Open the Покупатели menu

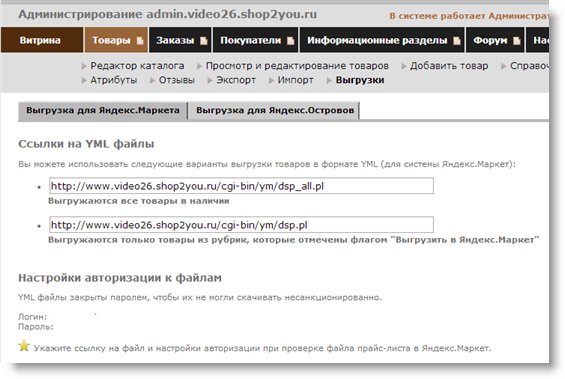(x=255, y=40)
